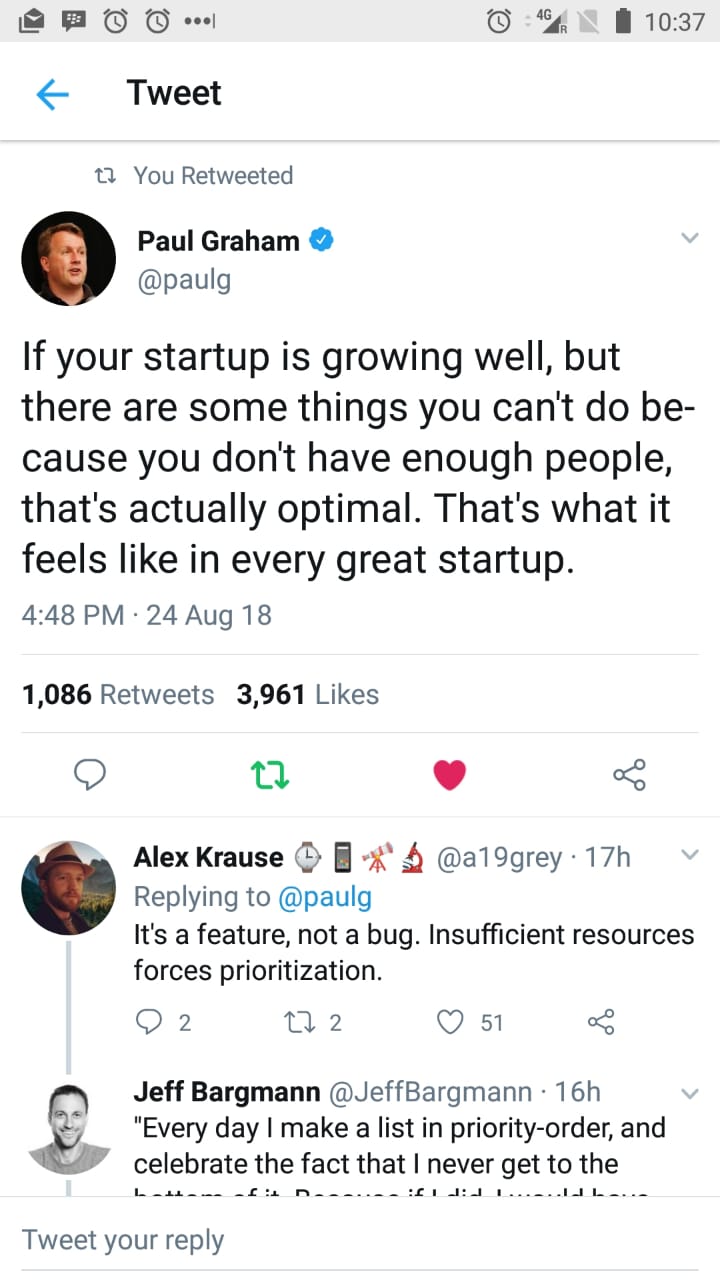The height and width of the screenshot is (1280, 720).
Task: Open options chevron on Jeff Bargmann's reply
Action: [689, 1093]
